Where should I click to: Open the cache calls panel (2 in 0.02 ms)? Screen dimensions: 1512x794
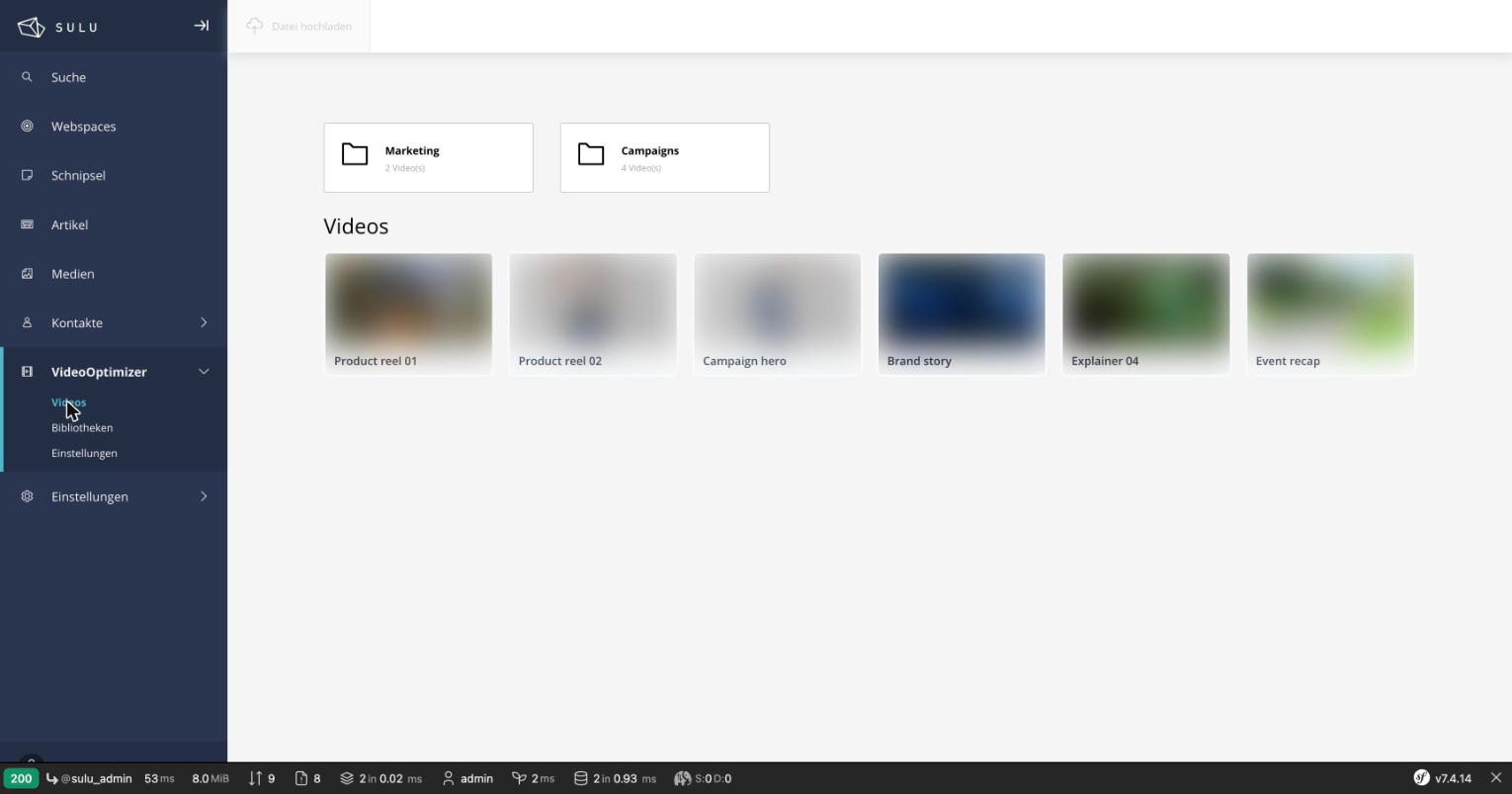[x=380, y=778]
